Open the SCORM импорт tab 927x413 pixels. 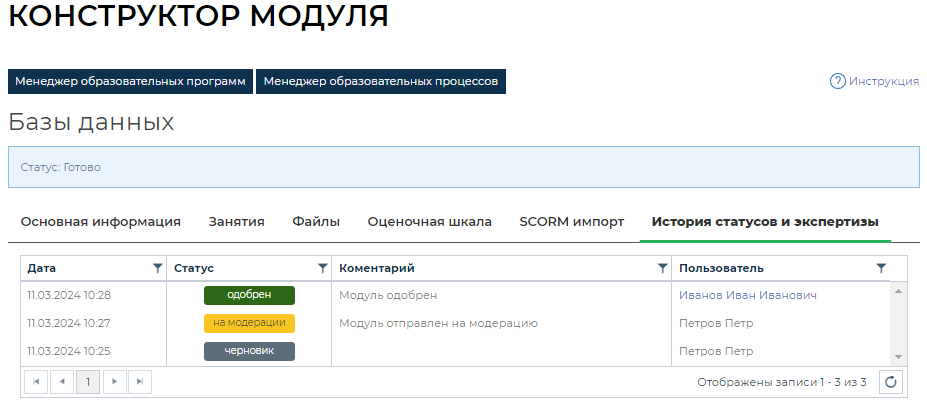click(x=571, y=222)
